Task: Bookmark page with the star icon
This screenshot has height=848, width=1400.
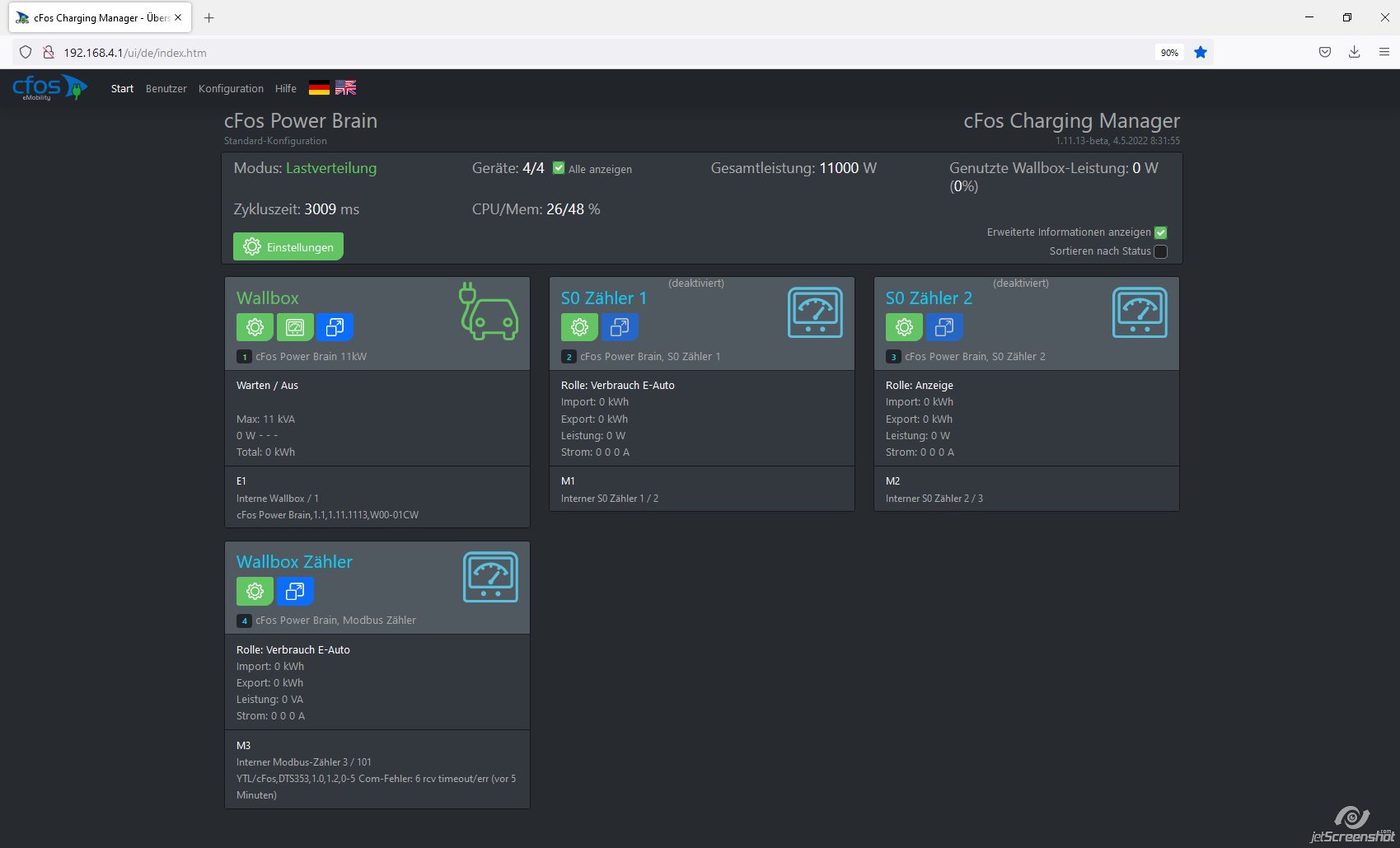Action: [1201, 52]
